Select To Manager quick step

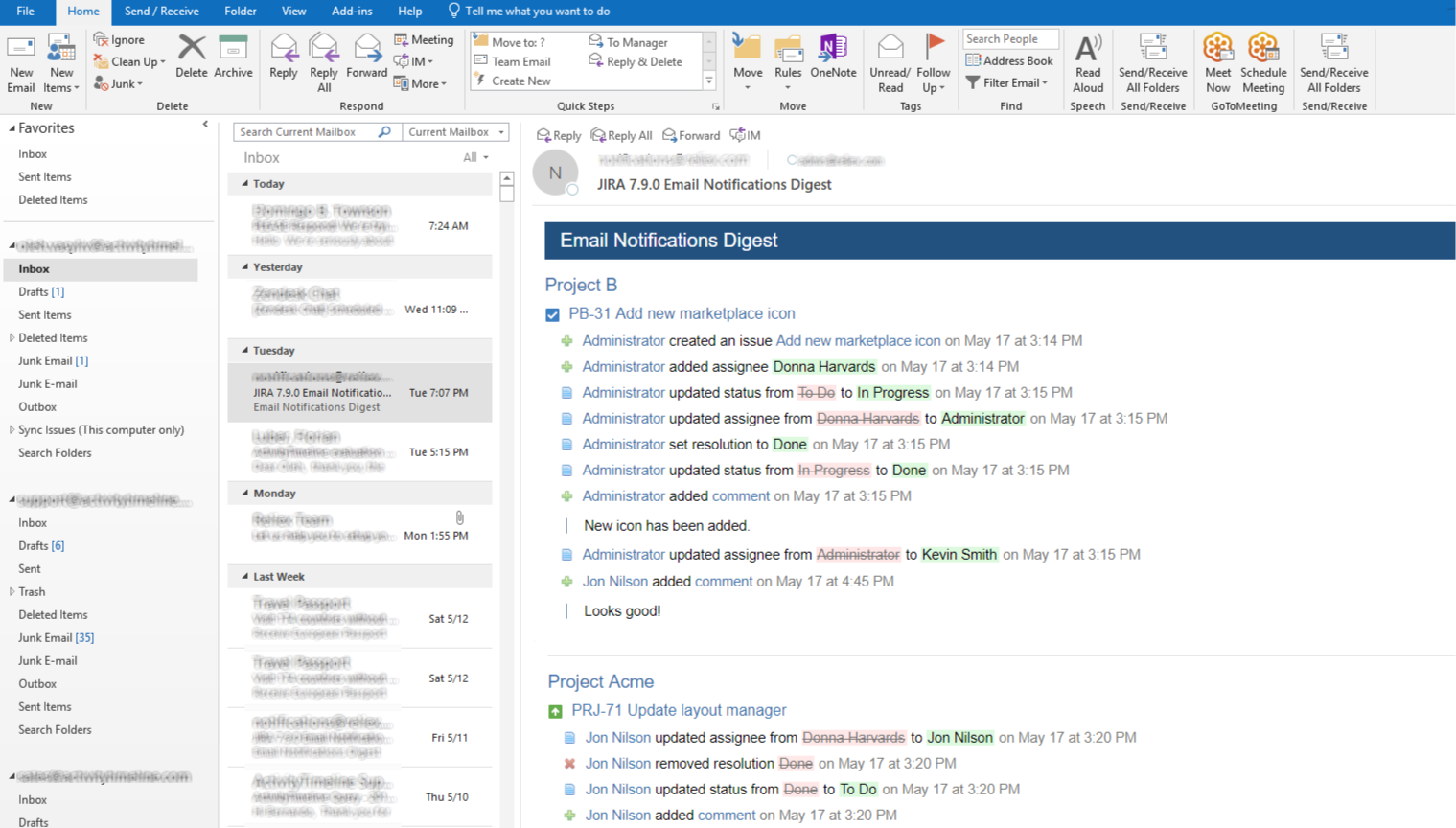[628, 42]
